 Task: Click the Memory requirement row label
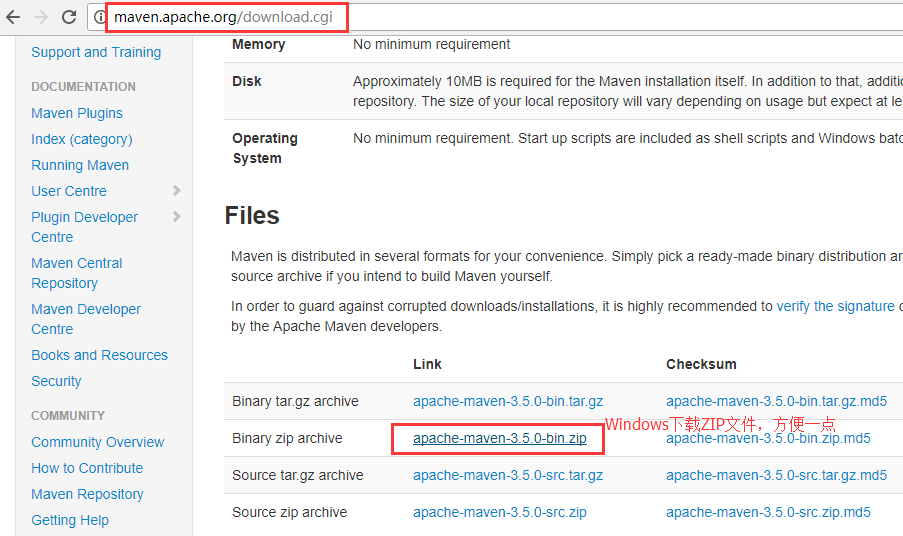[x=259, y=44]
